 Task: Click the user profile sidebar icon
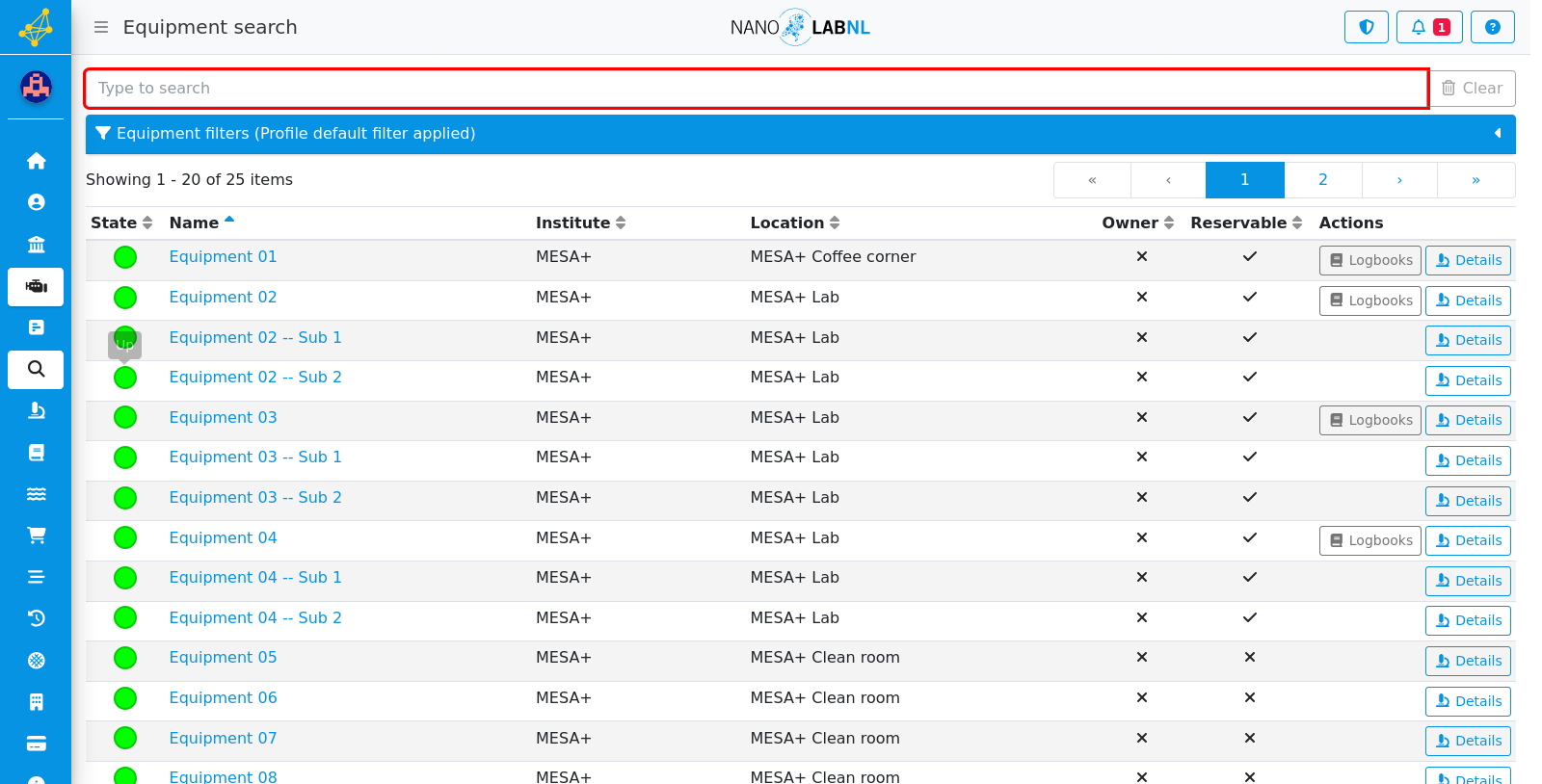36,202
